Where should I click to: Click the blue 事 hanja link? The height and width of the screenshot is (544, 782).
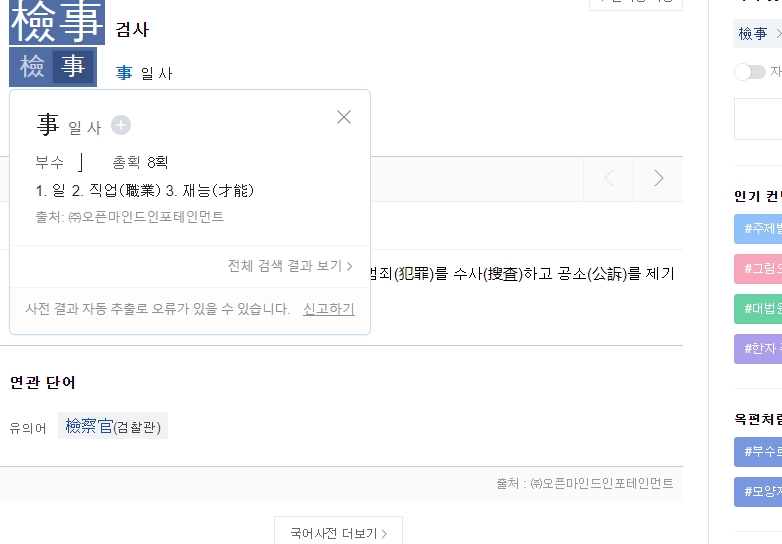(x=124, y=73)
